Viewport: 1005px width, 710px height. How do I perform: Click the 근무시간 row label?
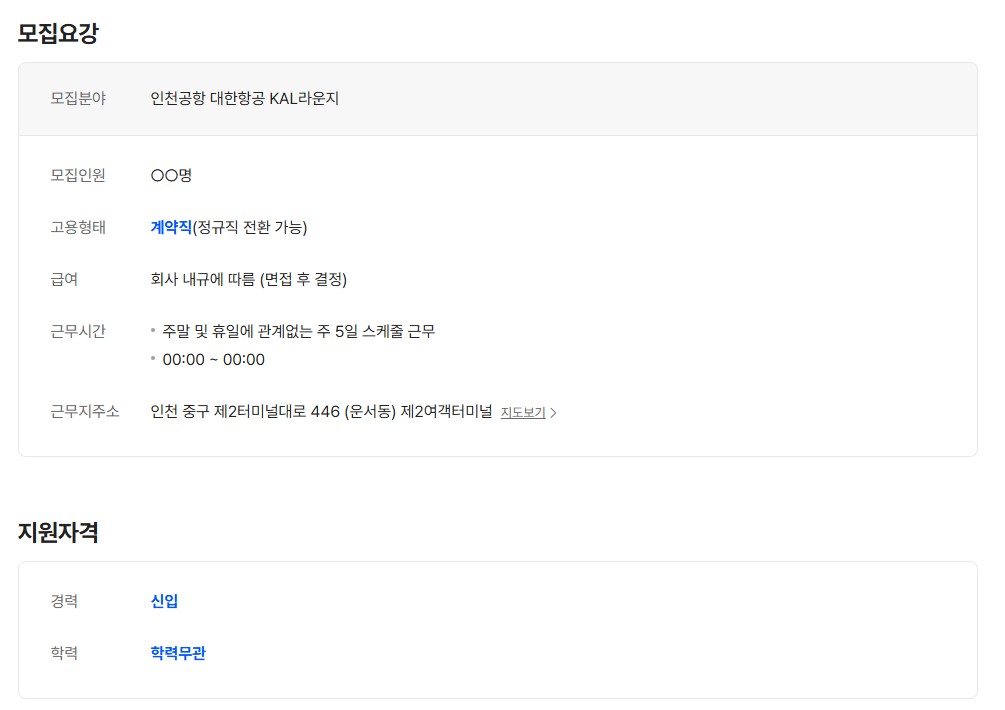point(78,331)
